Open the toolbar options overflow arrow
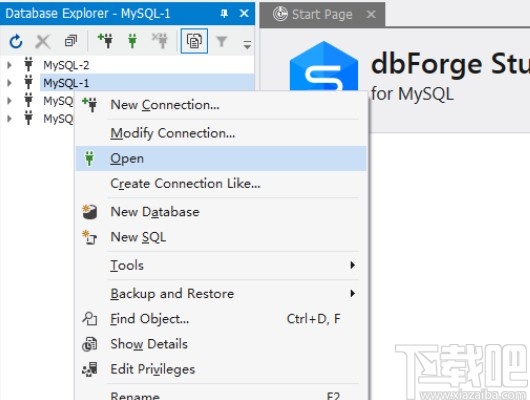This screenshot has height=400, width=530. pyautogui.click(x=247, y=44)
